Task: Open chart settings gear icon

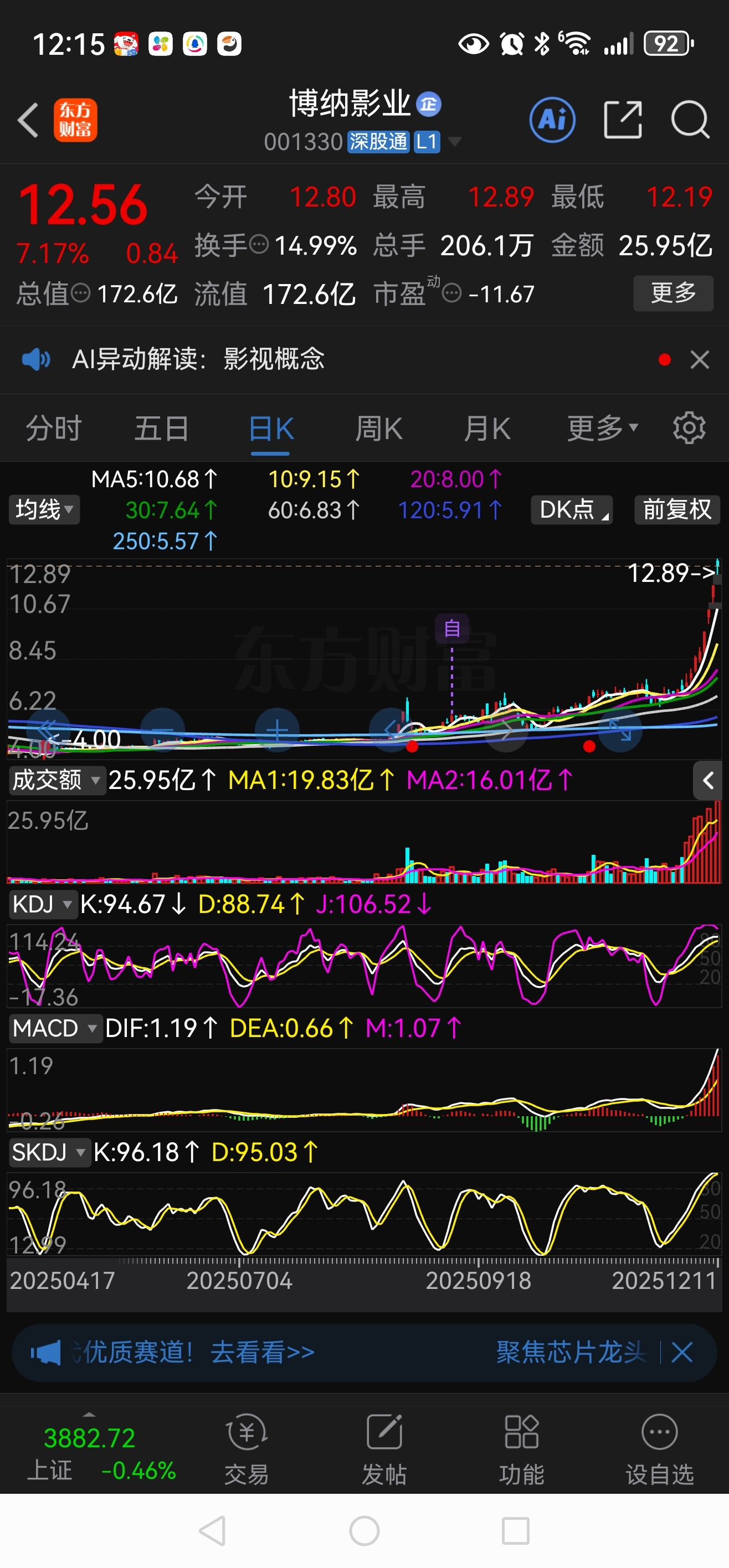Action: 689,428
